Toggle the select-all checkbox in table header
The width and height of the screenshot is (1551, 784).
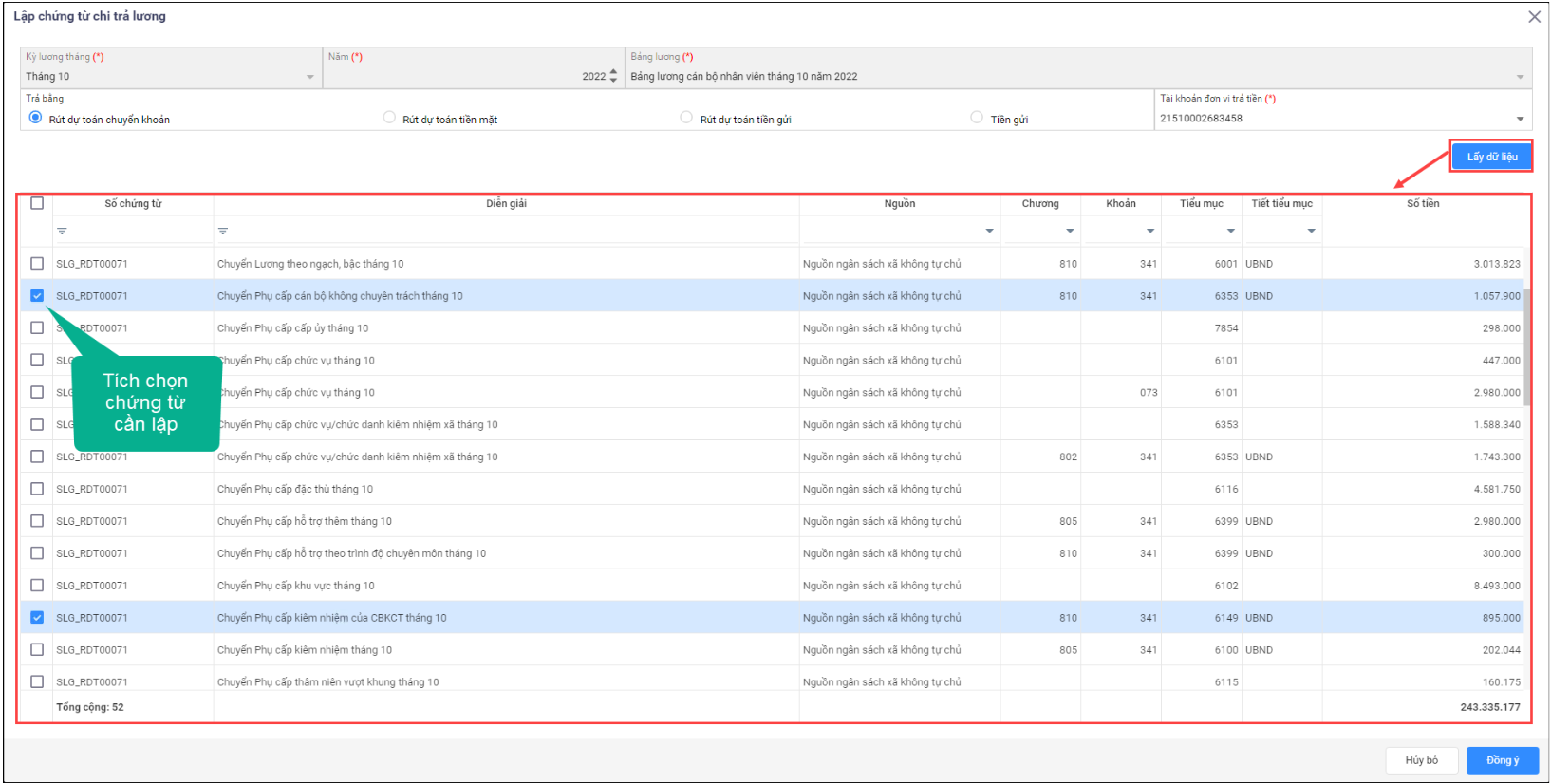[37, 203]
